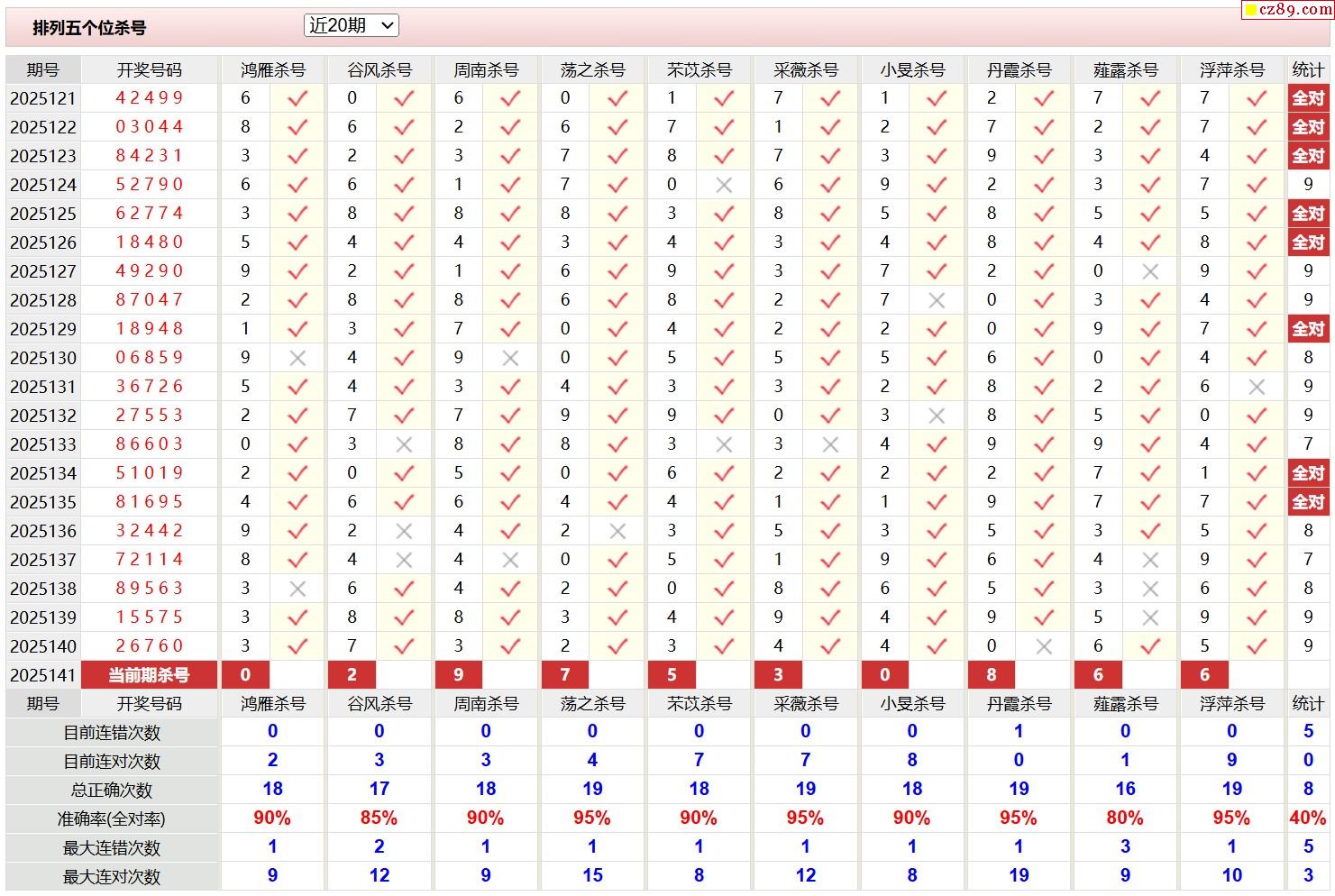This screenshot has height=896, width=1335.
Task: Click the 40% accuracy value in 统计 column
Action: (1308, 818)
